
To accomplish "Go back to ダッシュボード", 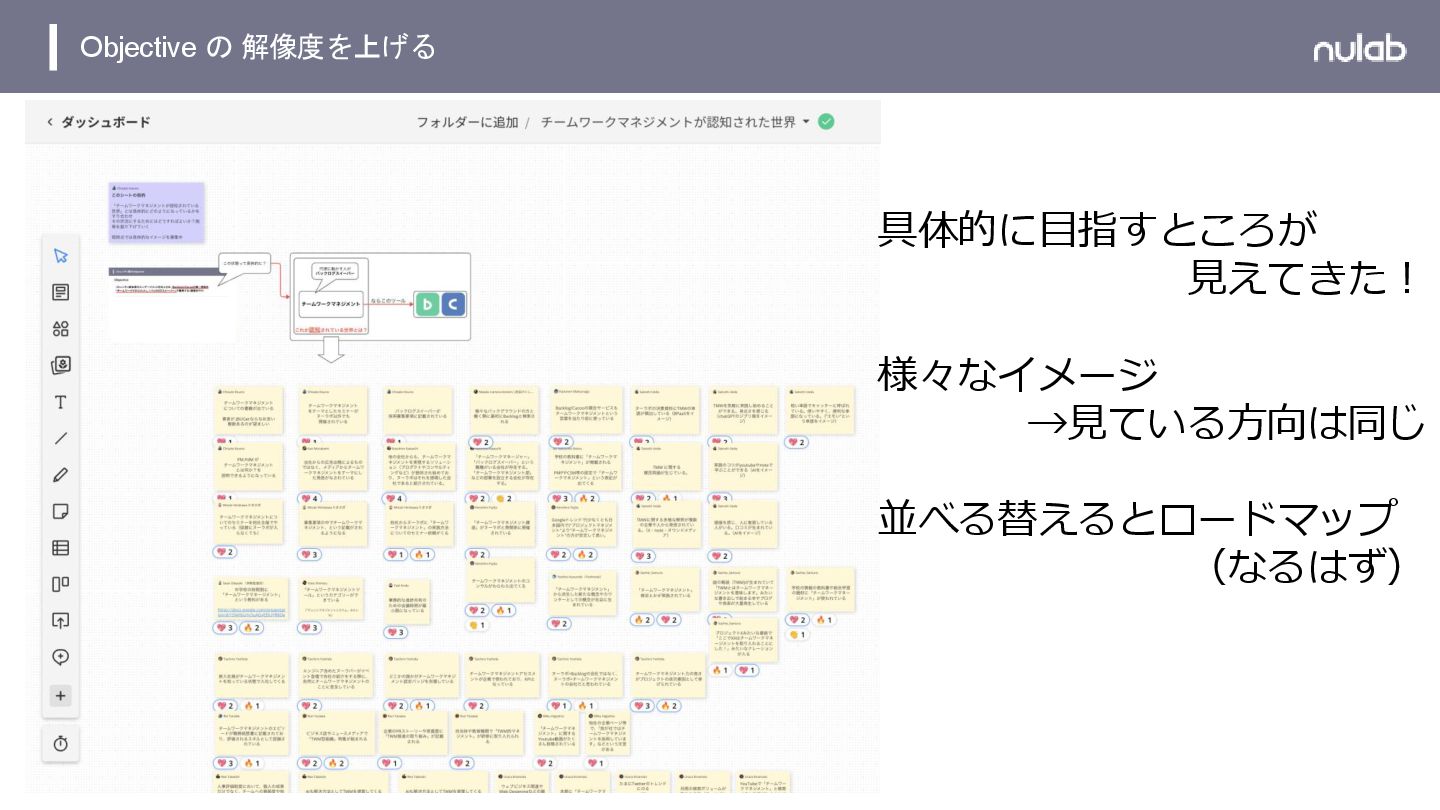I will point(98,122).
